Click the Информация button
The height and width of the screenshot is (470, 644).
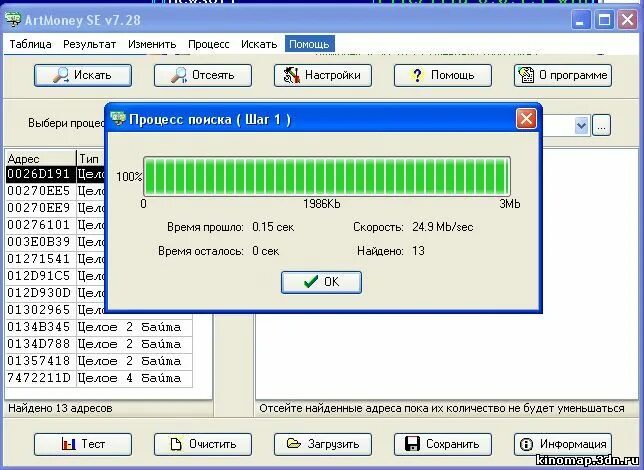pyautogui.click(x=563, y=444)
